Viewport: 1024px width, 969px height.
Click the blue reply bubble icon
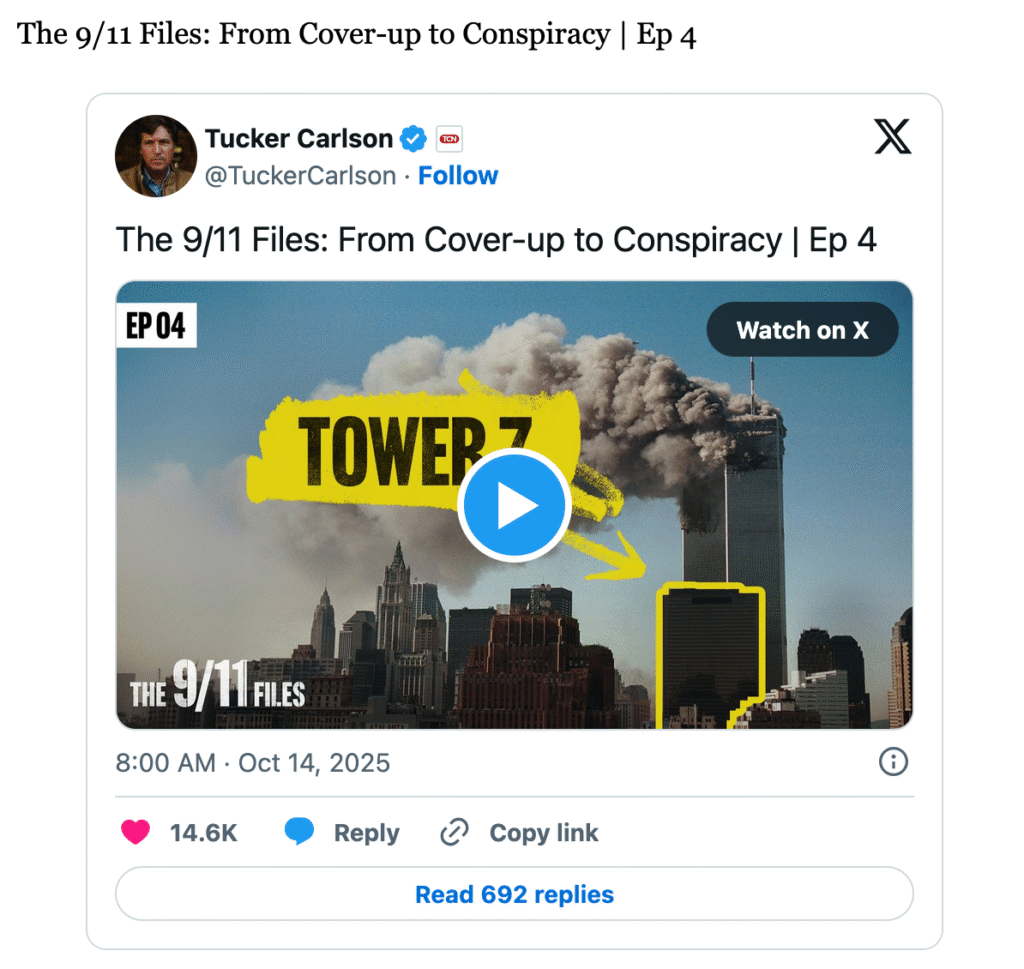click(x=299, y=831)
